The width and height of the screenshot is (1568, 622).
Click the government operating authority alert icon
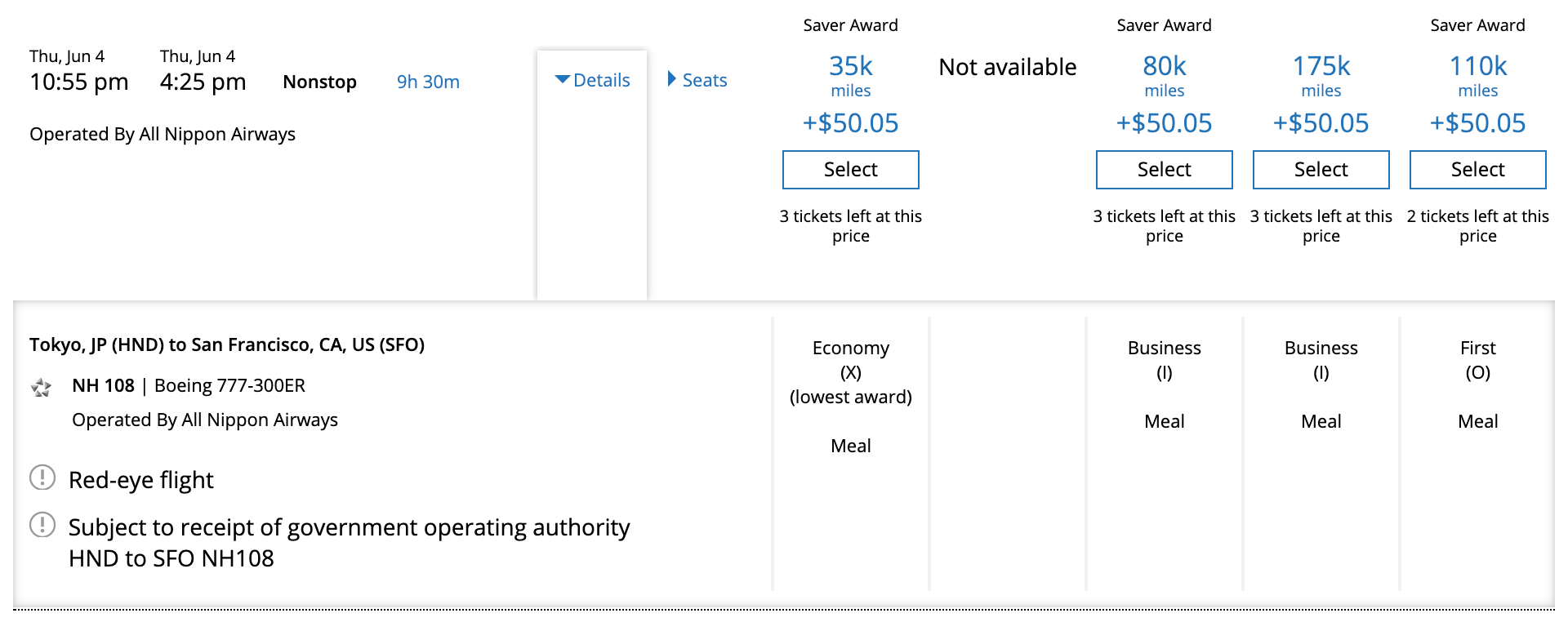point(42,525)
